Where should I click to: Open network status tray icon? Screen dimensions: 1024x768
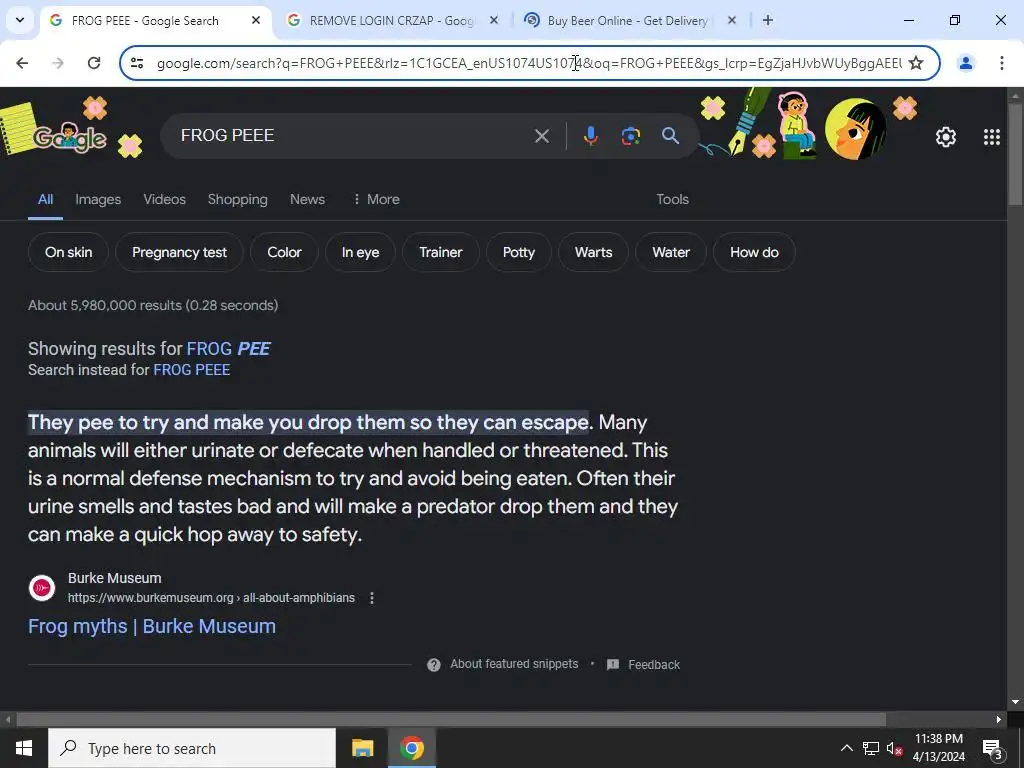point(870,748)
